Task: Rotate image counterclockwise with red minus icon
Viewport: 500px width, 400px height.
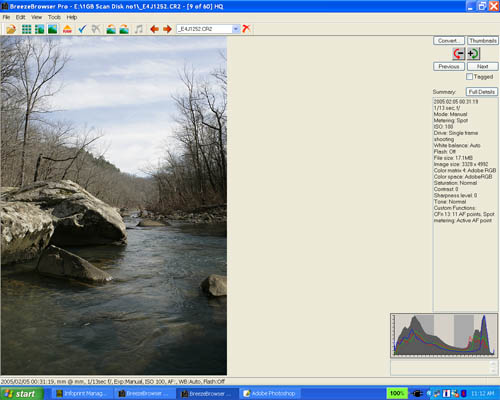Action: (x=459, y=53)
